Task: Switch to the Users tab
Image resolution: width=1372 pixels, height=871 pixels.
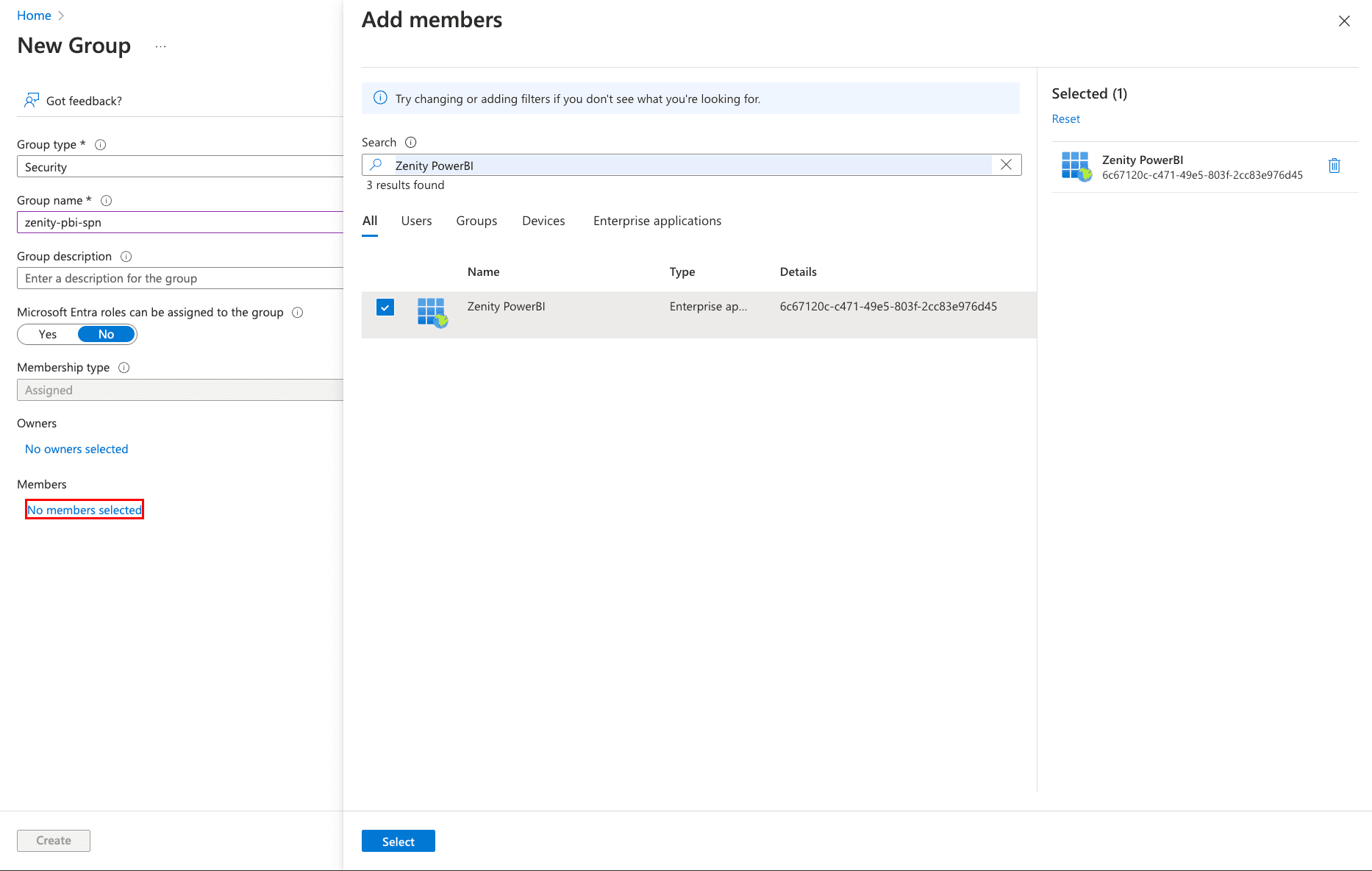Action: click(x=417, y=221)
